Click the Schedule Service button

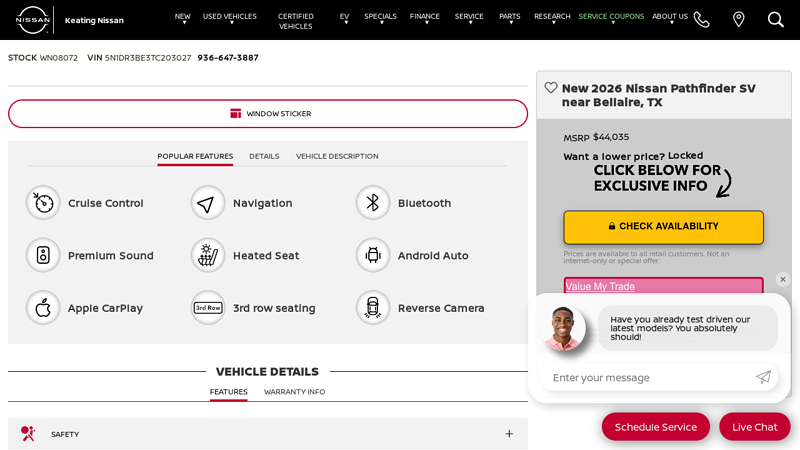point(655,427)
